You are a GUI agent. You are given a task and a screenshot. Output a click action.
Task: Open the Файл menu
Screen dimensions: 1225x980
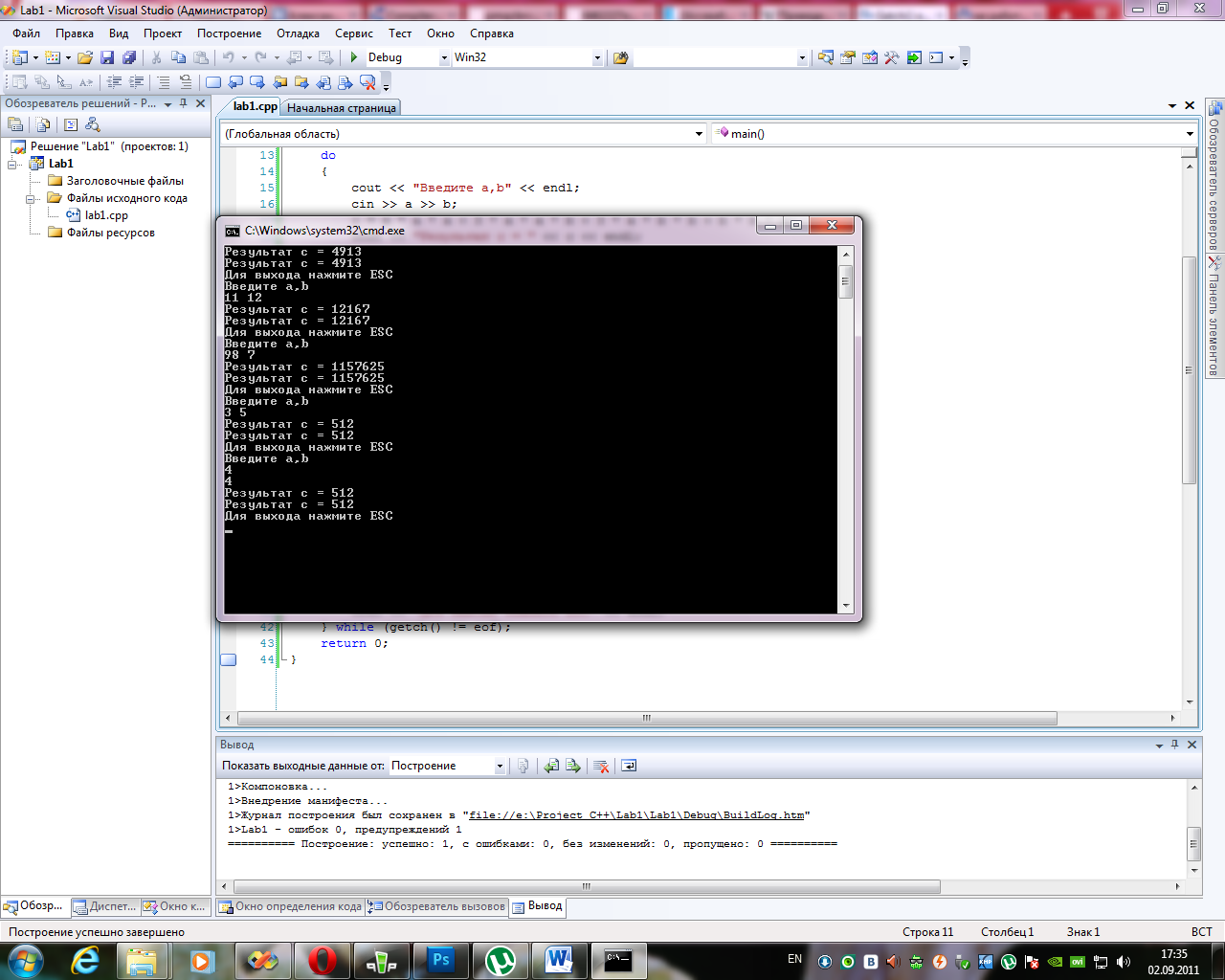coord(26,33)
